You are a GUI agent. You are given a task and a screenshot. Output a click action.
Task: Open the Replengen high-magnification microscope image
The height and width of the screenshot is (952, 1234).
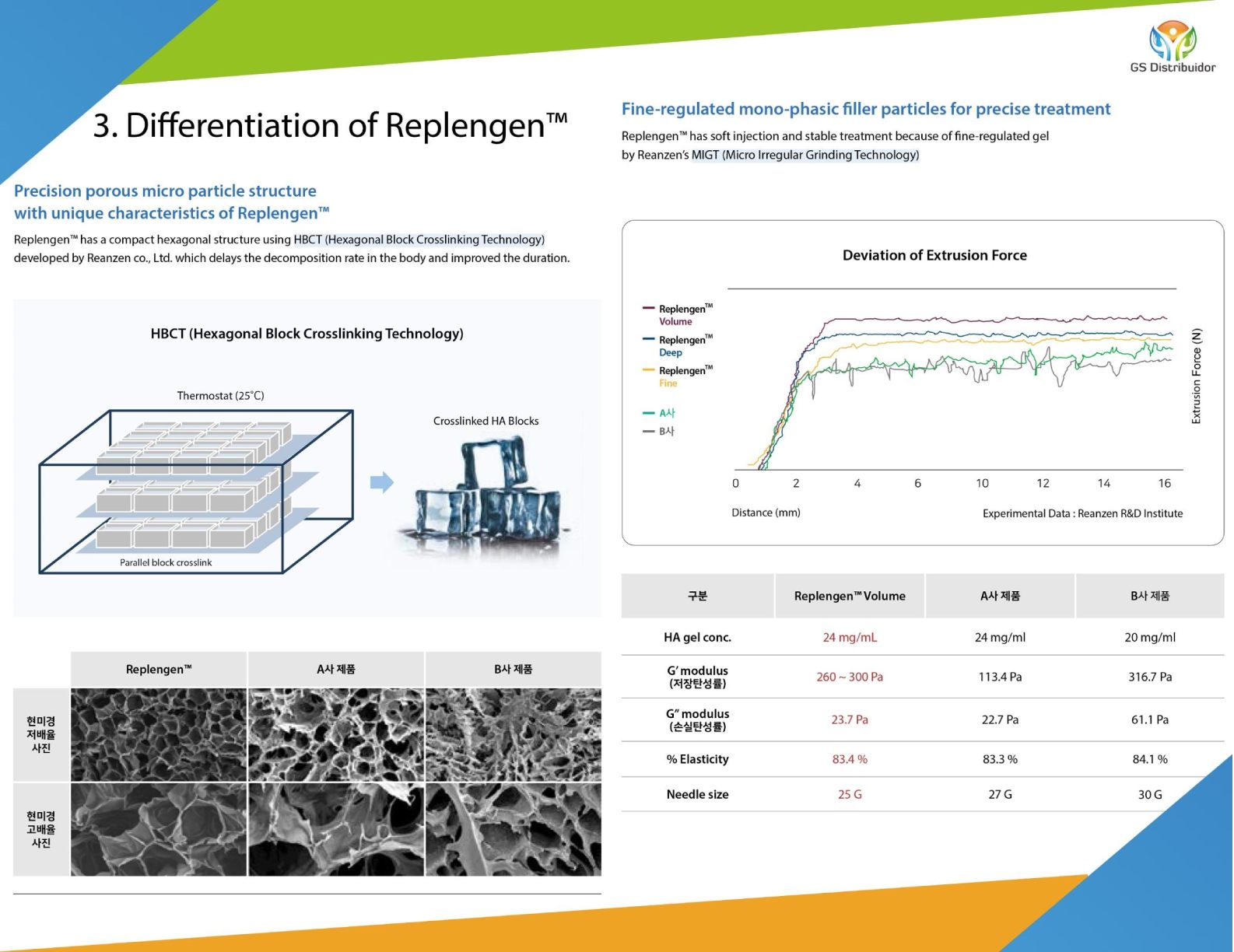(x=159, y=829)
